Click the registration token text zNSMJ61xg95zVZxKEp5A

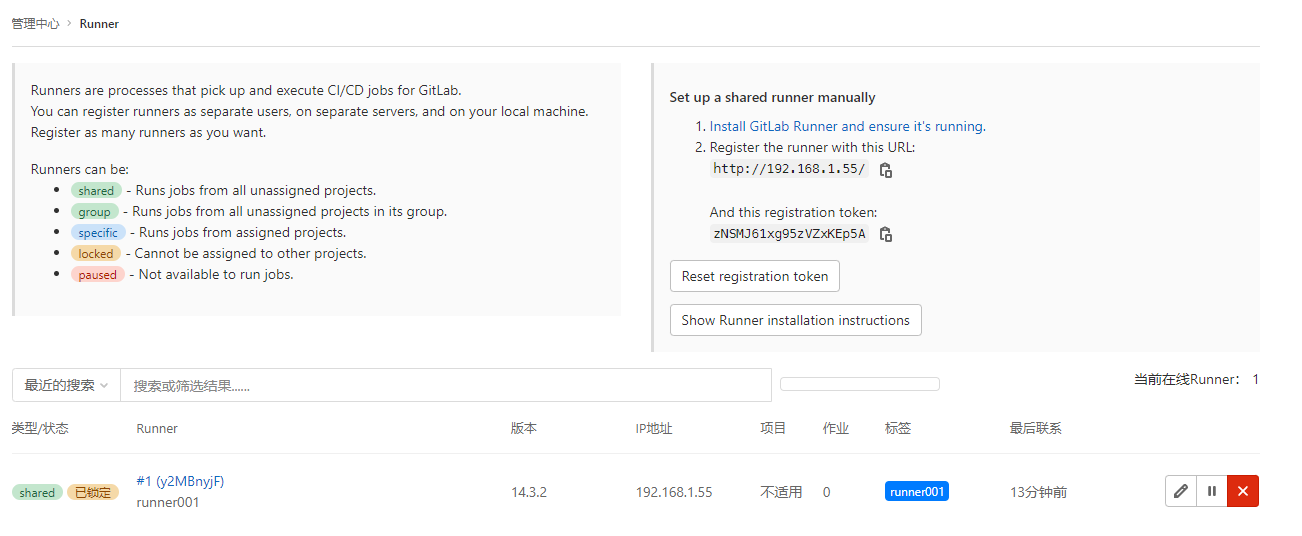pos(789,234)
